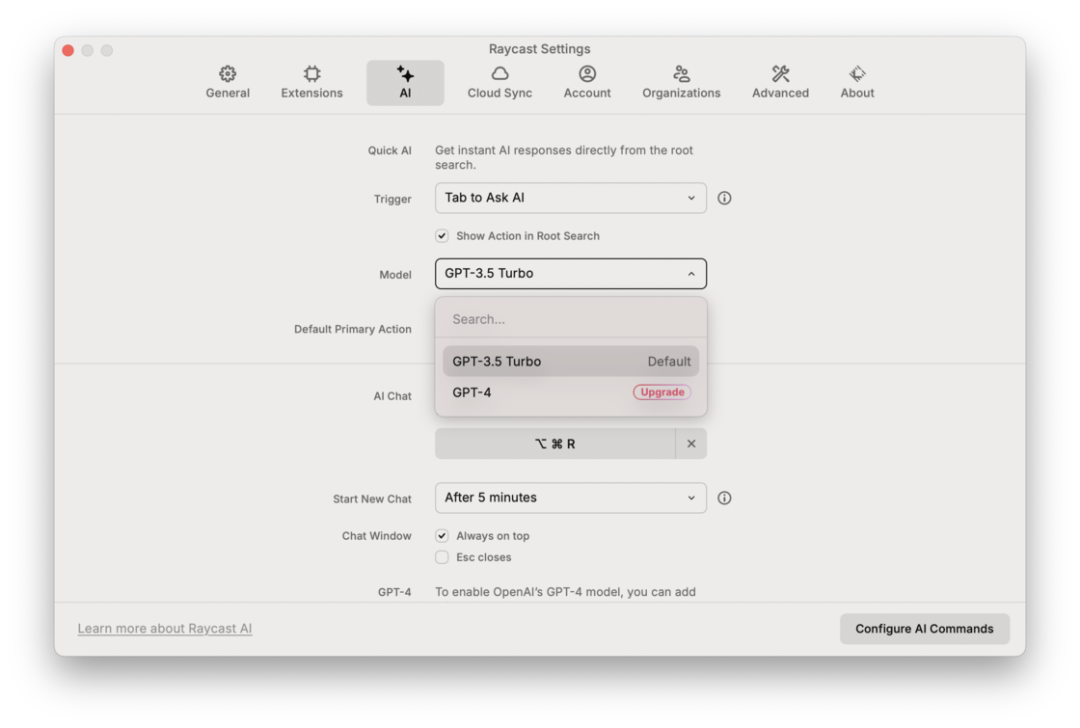The image size is (1080, 728).
Task: Open the General settings tab
Action: coord(227,83)
